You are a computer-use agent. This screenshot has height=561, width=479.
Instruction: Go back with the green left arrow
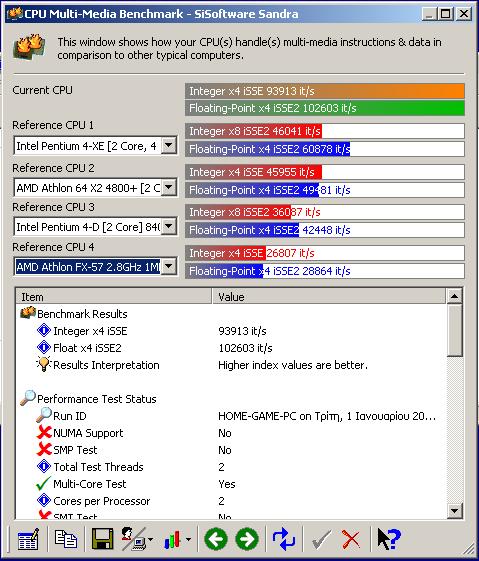(x=216, y=539)
